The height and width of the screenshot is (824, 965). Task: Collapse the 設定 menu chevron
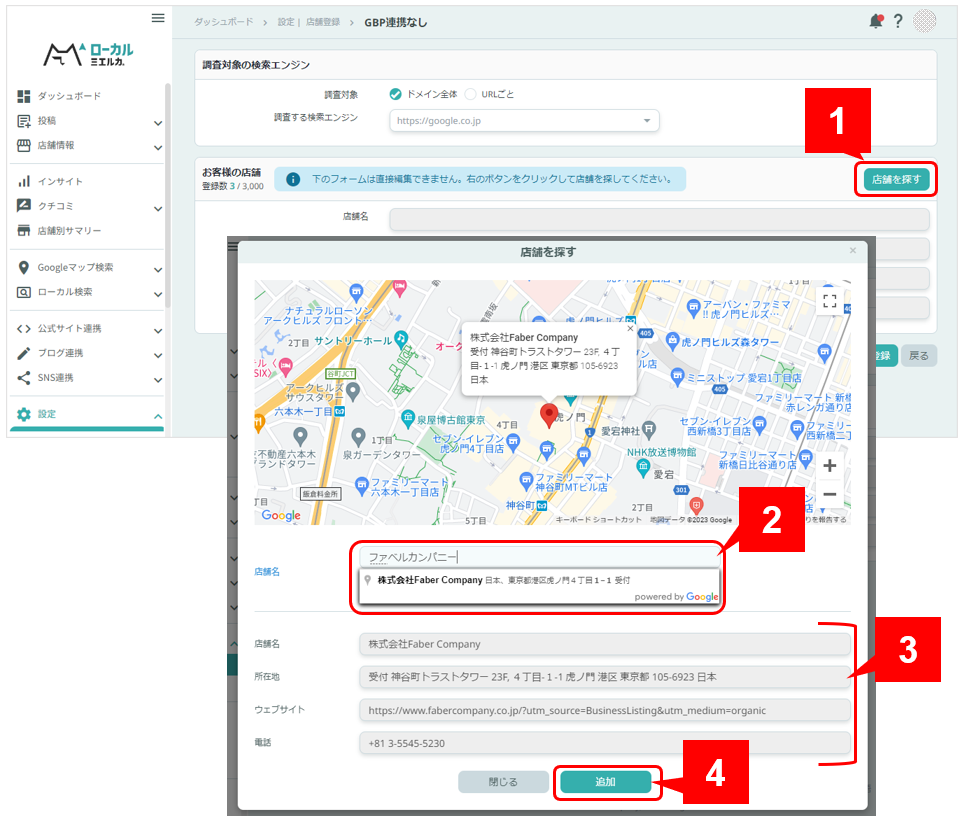[x=158, y=417]
